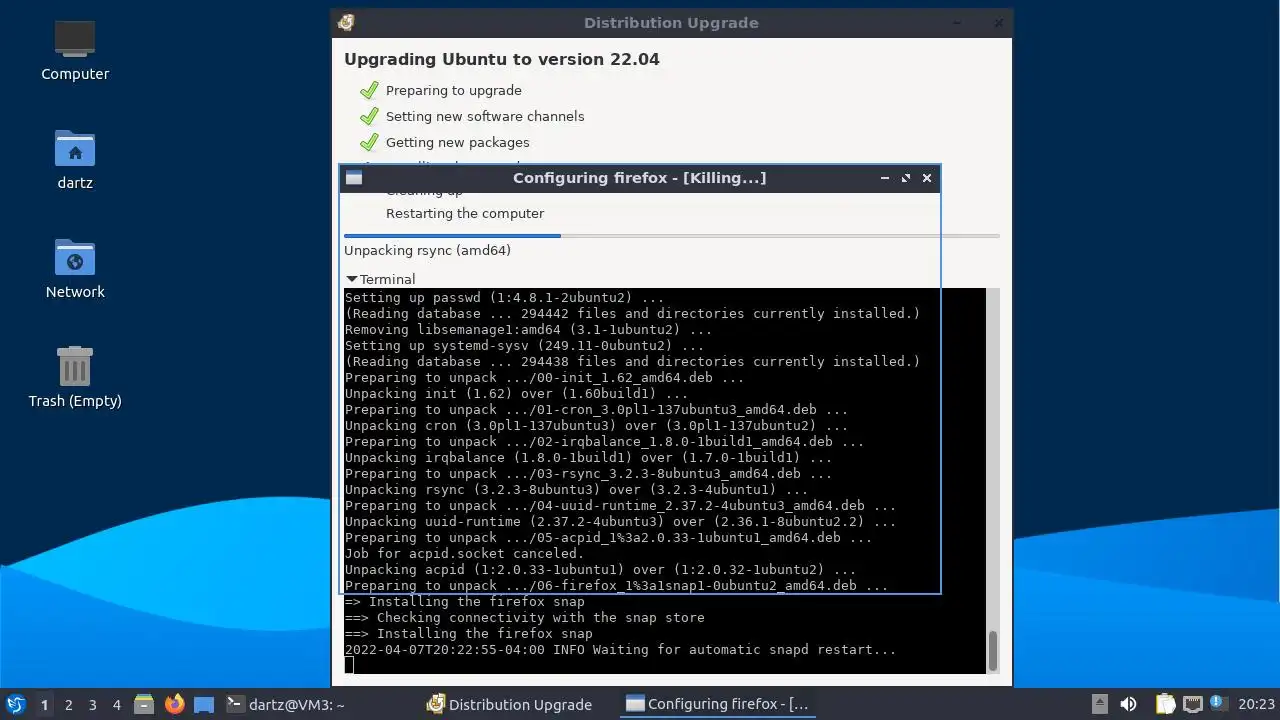This screenshot has width=1280, height=720.
Task: Maximize the Configuring firefox window
Action: tap(906, 178)
